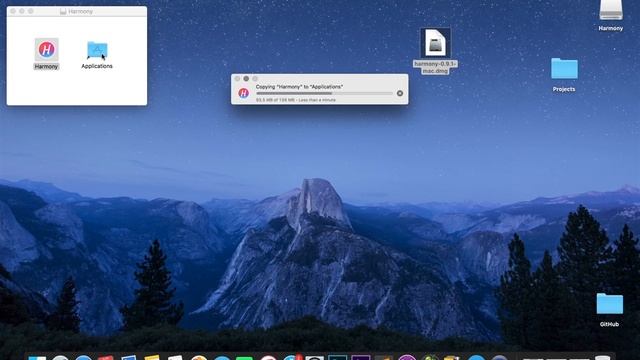Open the Applications folder shortcut in the Harmony window
The width and height of the screenshot is (640, 360).
tap(97, 50)
